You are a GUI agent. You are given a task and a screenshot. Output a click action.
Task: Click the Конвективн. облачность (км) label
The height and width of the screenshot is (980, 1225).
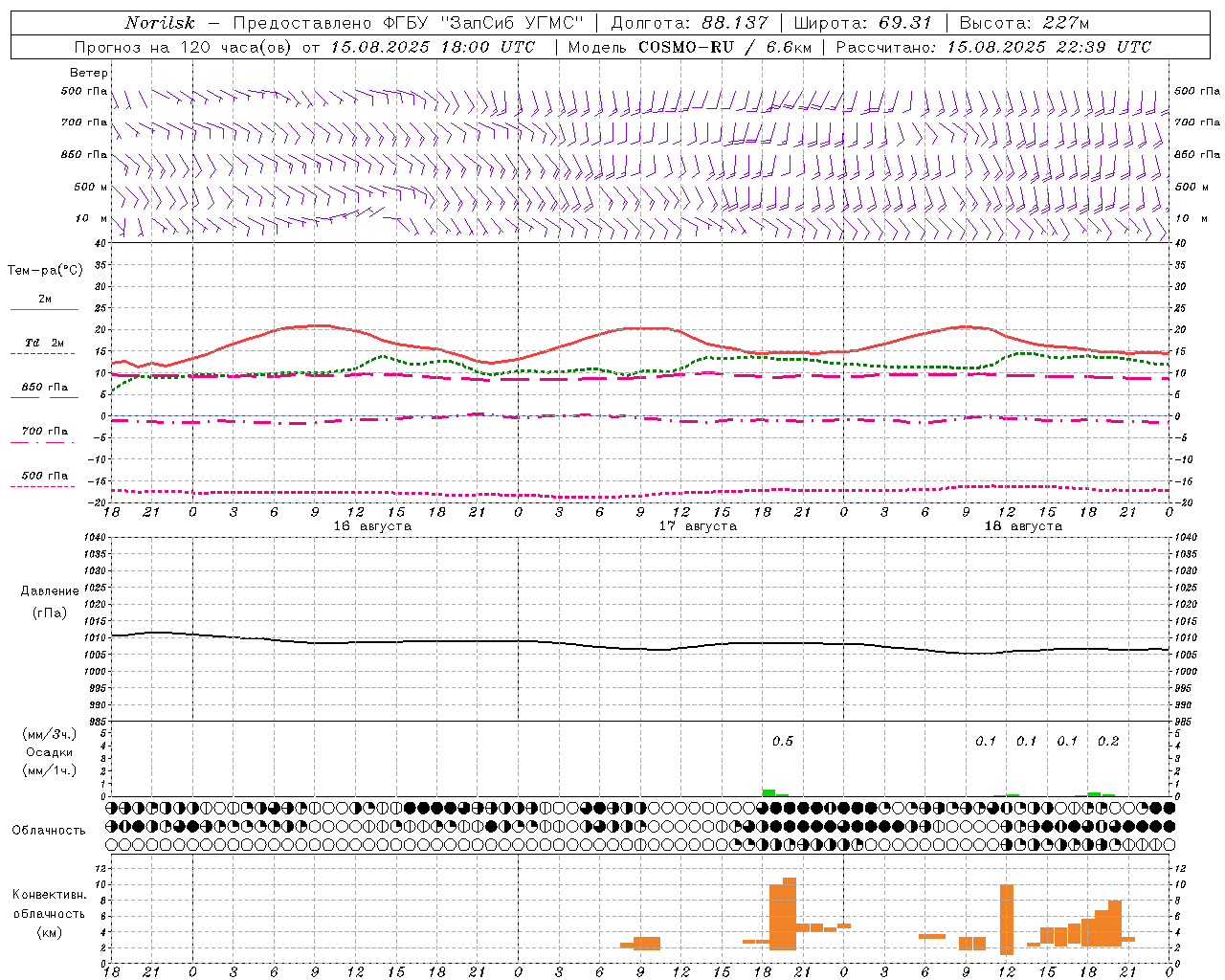[x=49, y=913]
